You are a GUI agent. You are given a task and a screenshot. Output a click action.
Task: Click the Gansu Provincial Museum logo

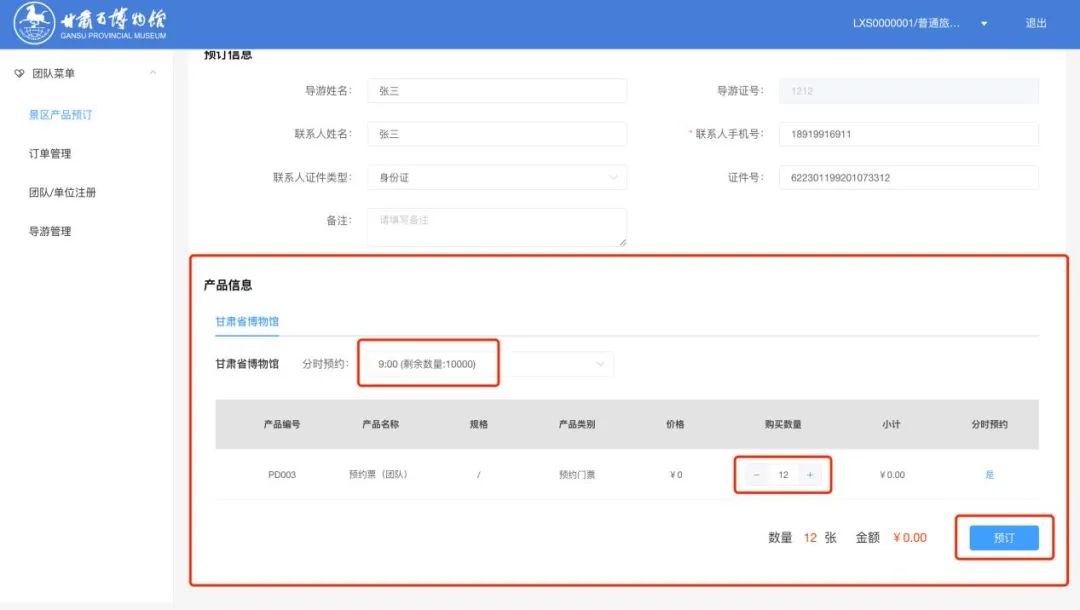(x=90, y=23)
